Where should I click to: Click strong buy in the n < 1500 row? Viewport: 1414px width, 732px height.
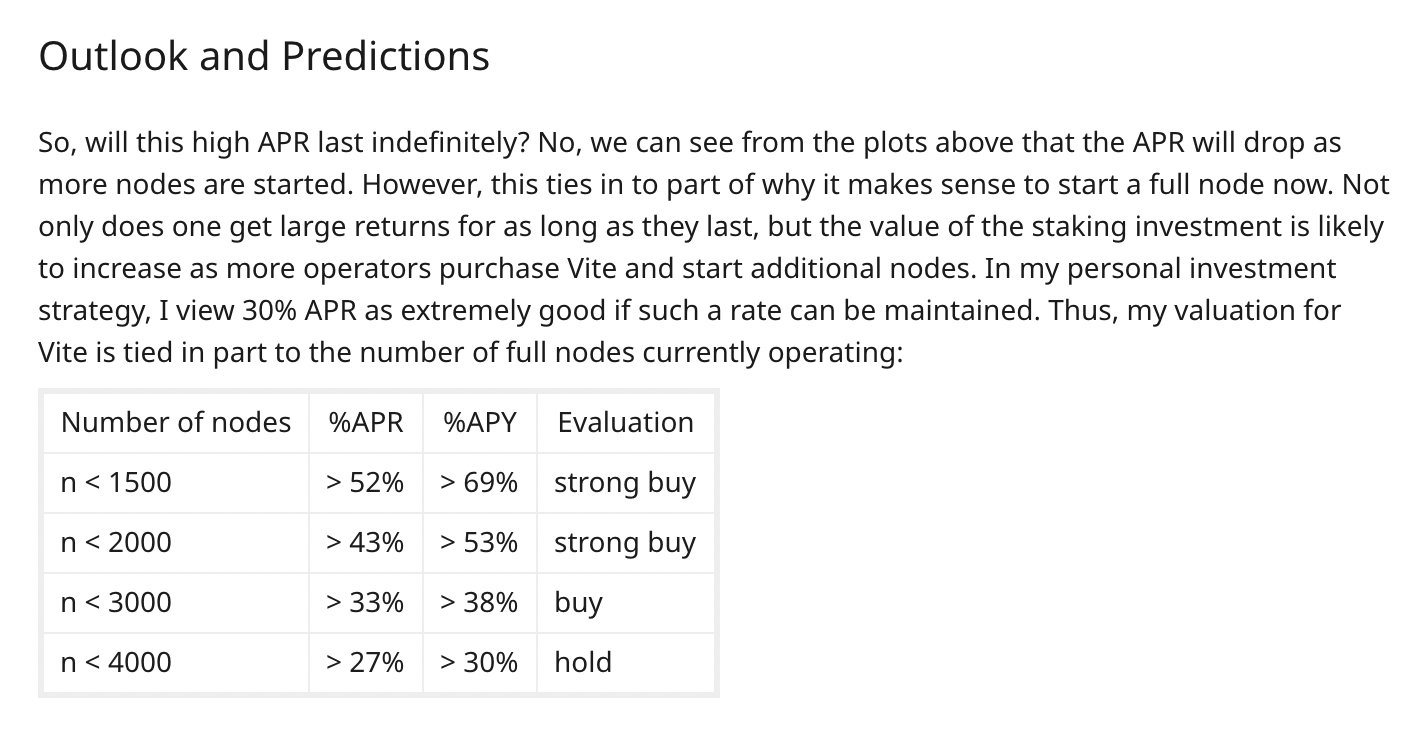[625, 483]
